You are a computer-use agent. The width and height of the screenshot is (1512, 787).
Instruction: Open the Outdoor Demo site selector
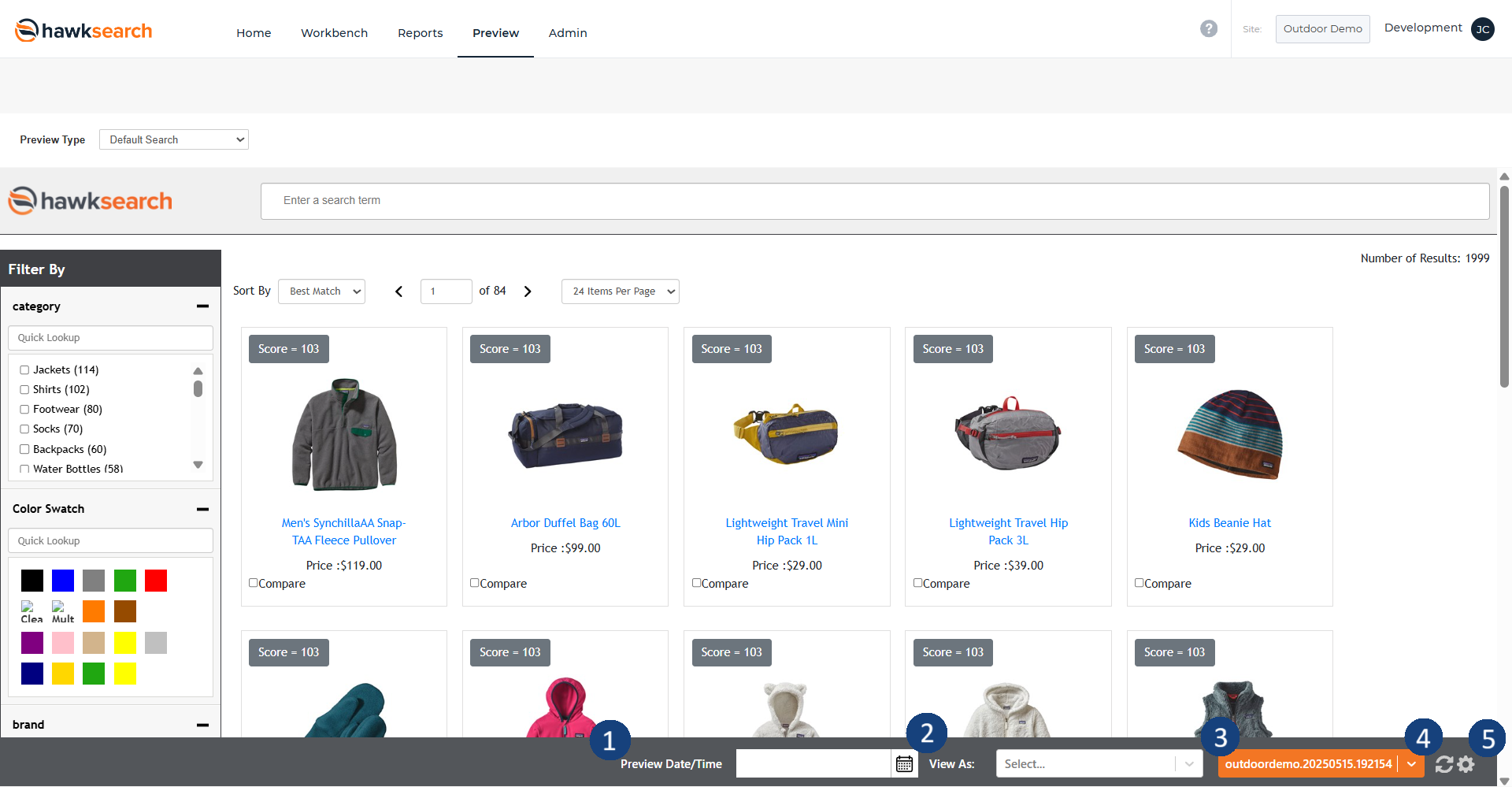pyautogui.click(x=1323, y=29)
